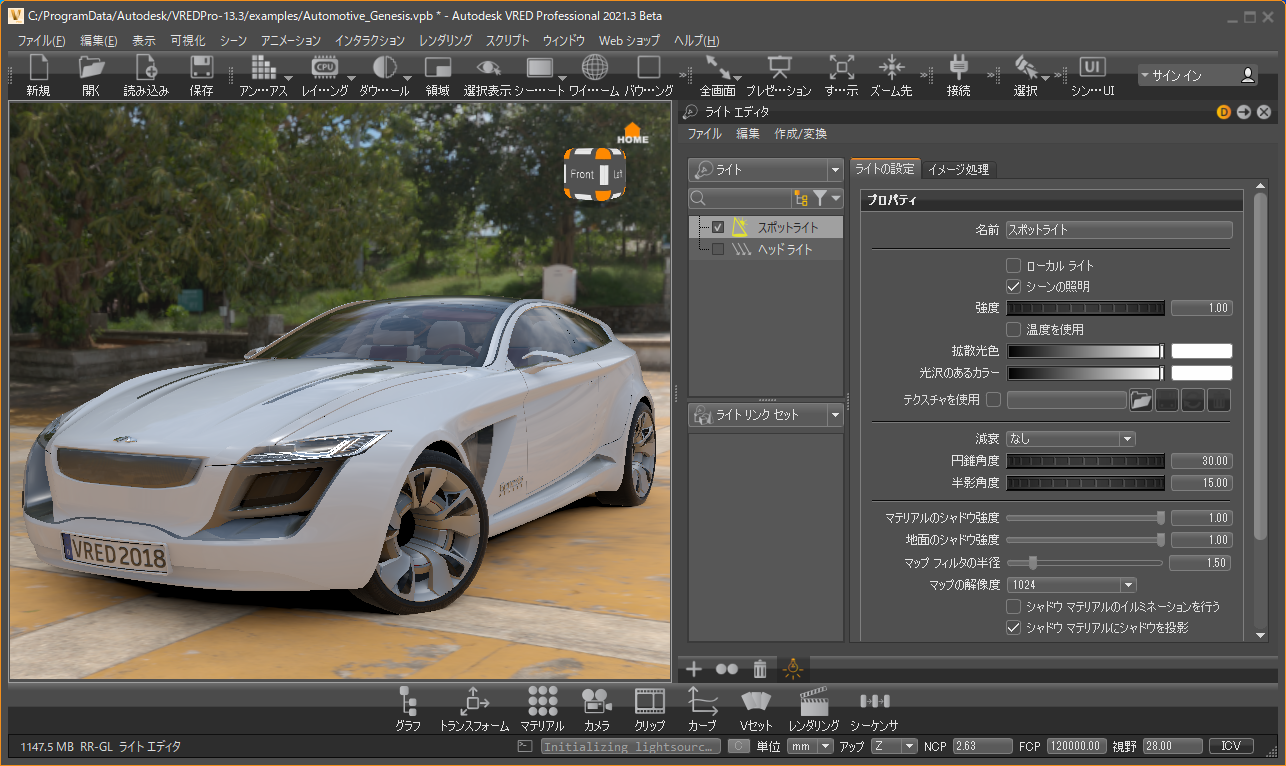Open the カメラ editor in bottom bar
This screenshot has width=1286, height=766.
coord(597,707)
